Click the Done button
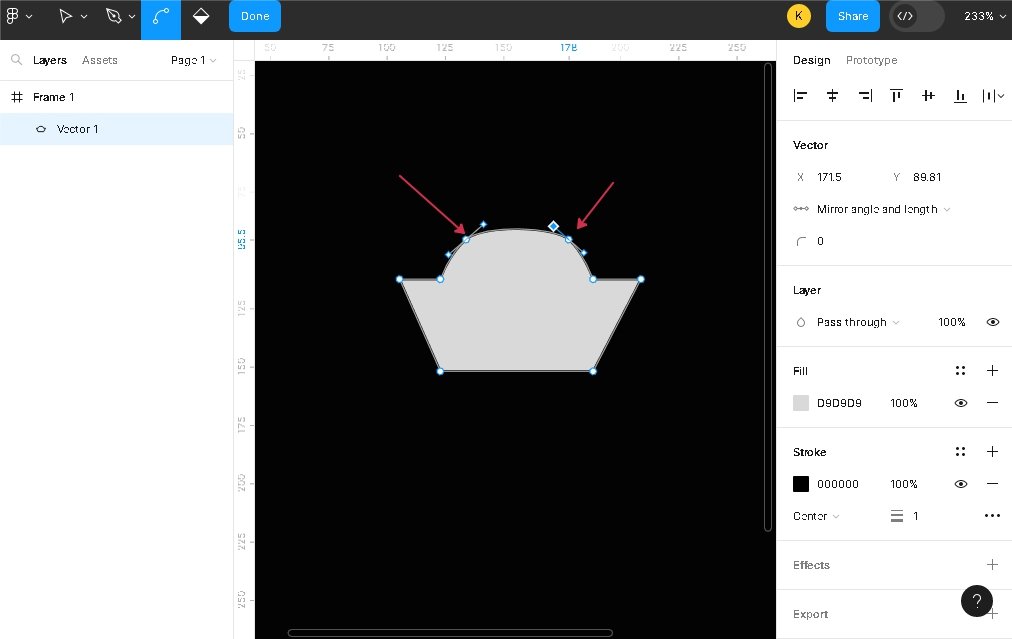This screenshot has width=1012, height=639. coord(255,16)
